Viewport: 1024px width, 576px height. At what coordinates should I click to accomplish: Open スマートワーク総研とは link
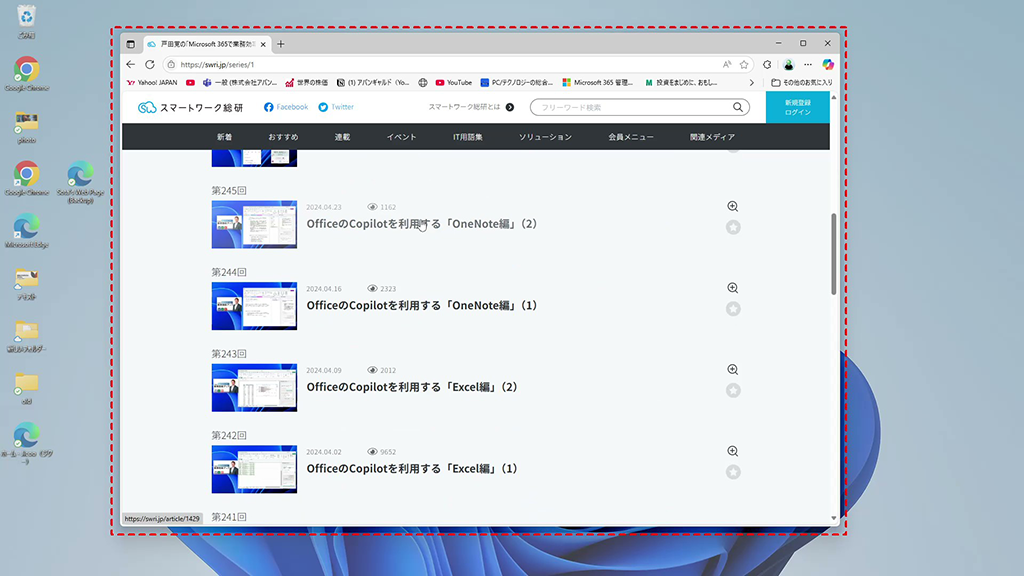(x=472, y=107)
